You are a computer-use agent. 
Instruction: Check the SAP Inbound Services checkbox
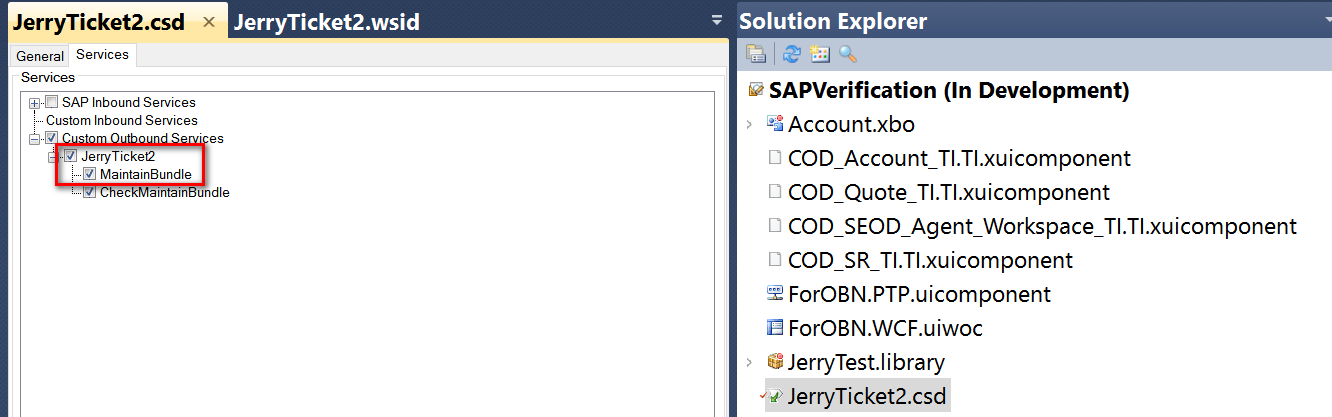pos(52,102)
